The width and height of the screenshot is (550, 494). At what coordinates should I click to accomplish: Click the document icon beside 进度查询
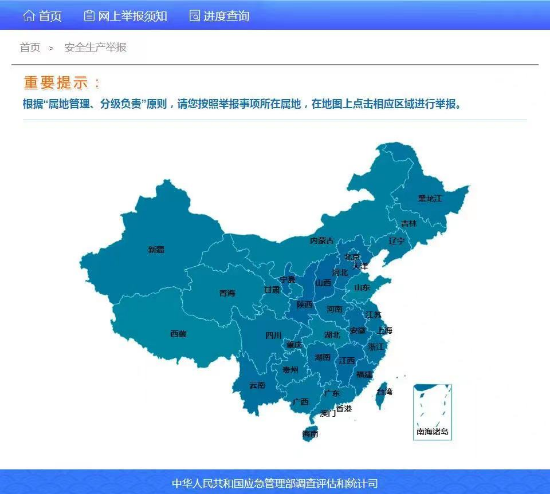point(195,16)
